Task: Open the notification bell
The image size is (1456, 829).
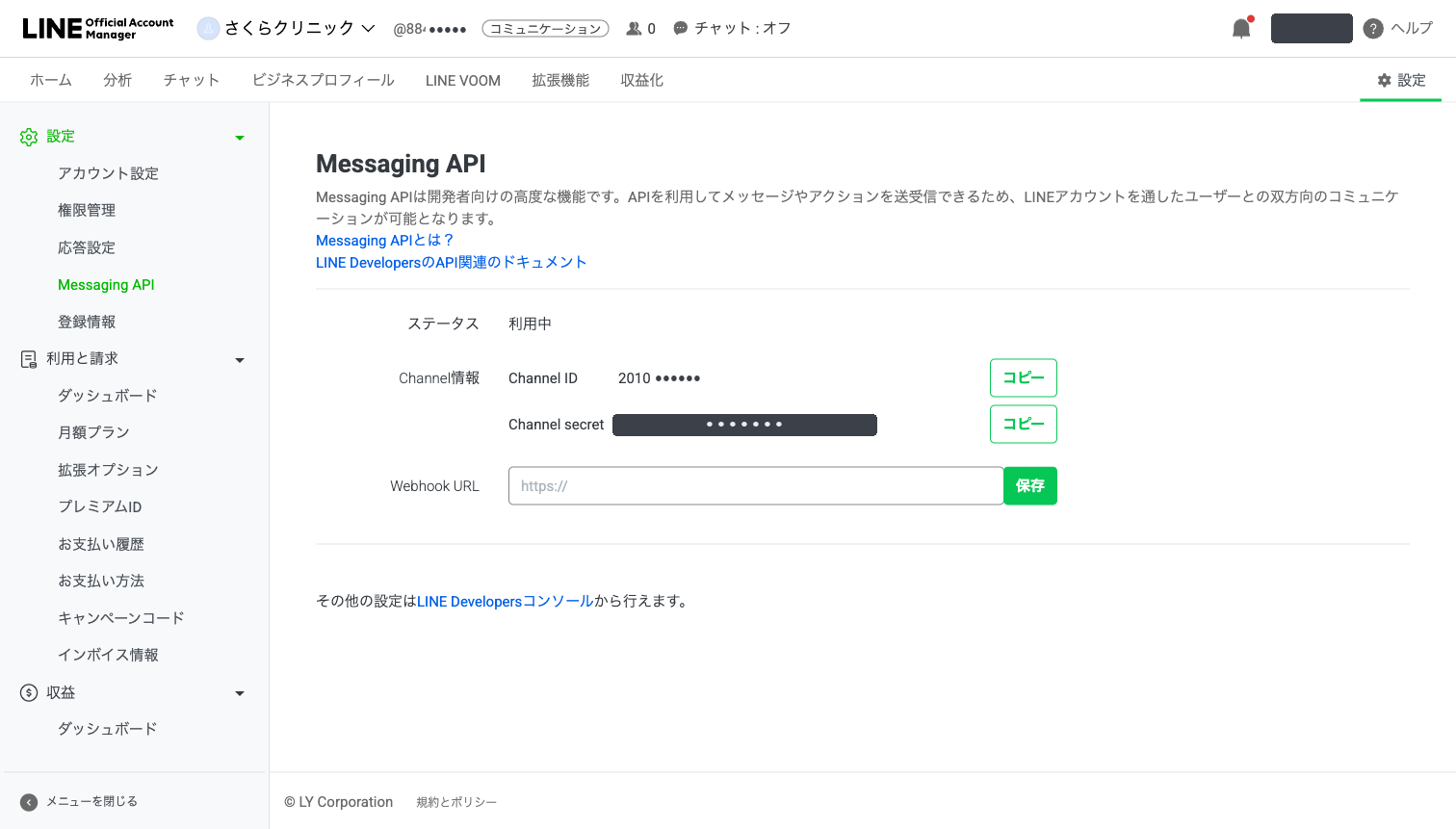Action: click(x=1242, y=28)
